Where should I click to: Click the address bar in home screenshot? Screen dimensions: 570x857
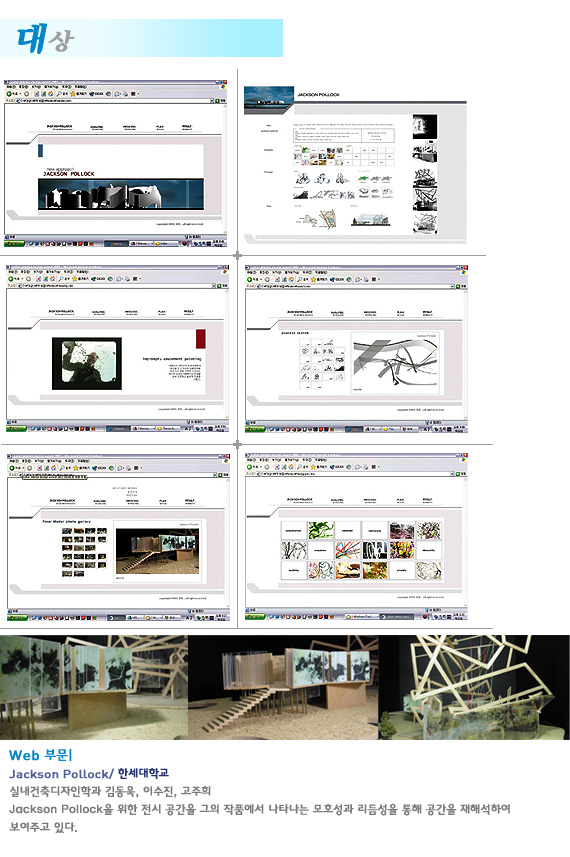(x=115, y=101)
